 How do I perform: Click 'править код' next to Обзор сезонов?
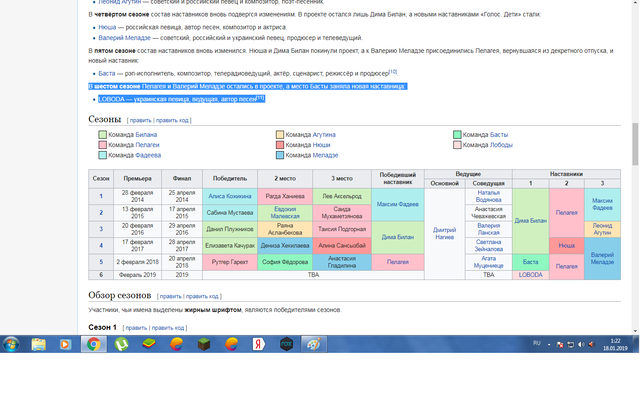[202, 296]
